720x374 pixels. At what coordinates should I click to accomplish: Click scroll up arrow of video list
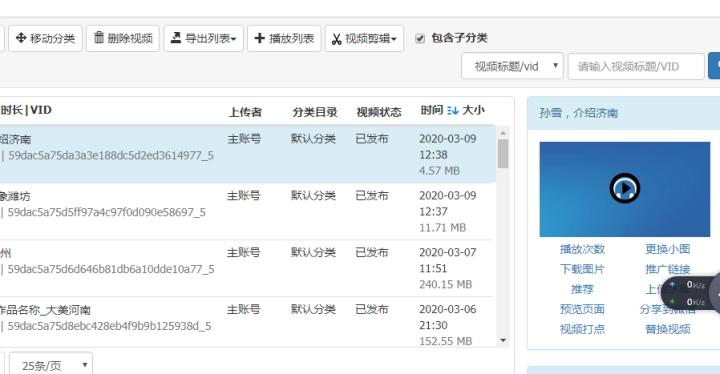point(503,133)
